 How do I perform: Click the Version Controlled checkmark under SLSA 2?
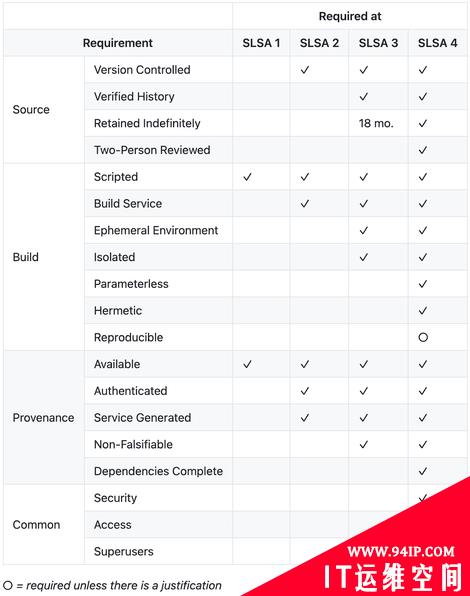click(305, 70)
